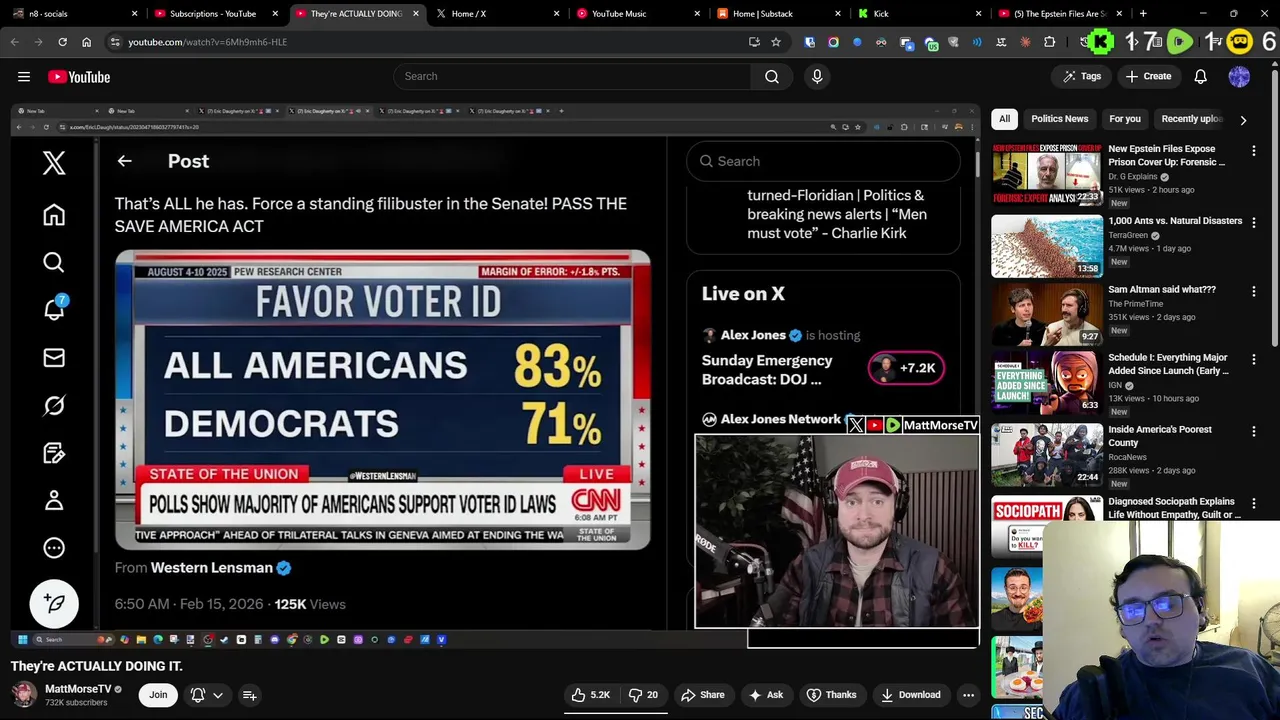Viewport: 1280px width, 720px height.
Task: View site information icon beside URL
Action: click(x=115, y=42)
